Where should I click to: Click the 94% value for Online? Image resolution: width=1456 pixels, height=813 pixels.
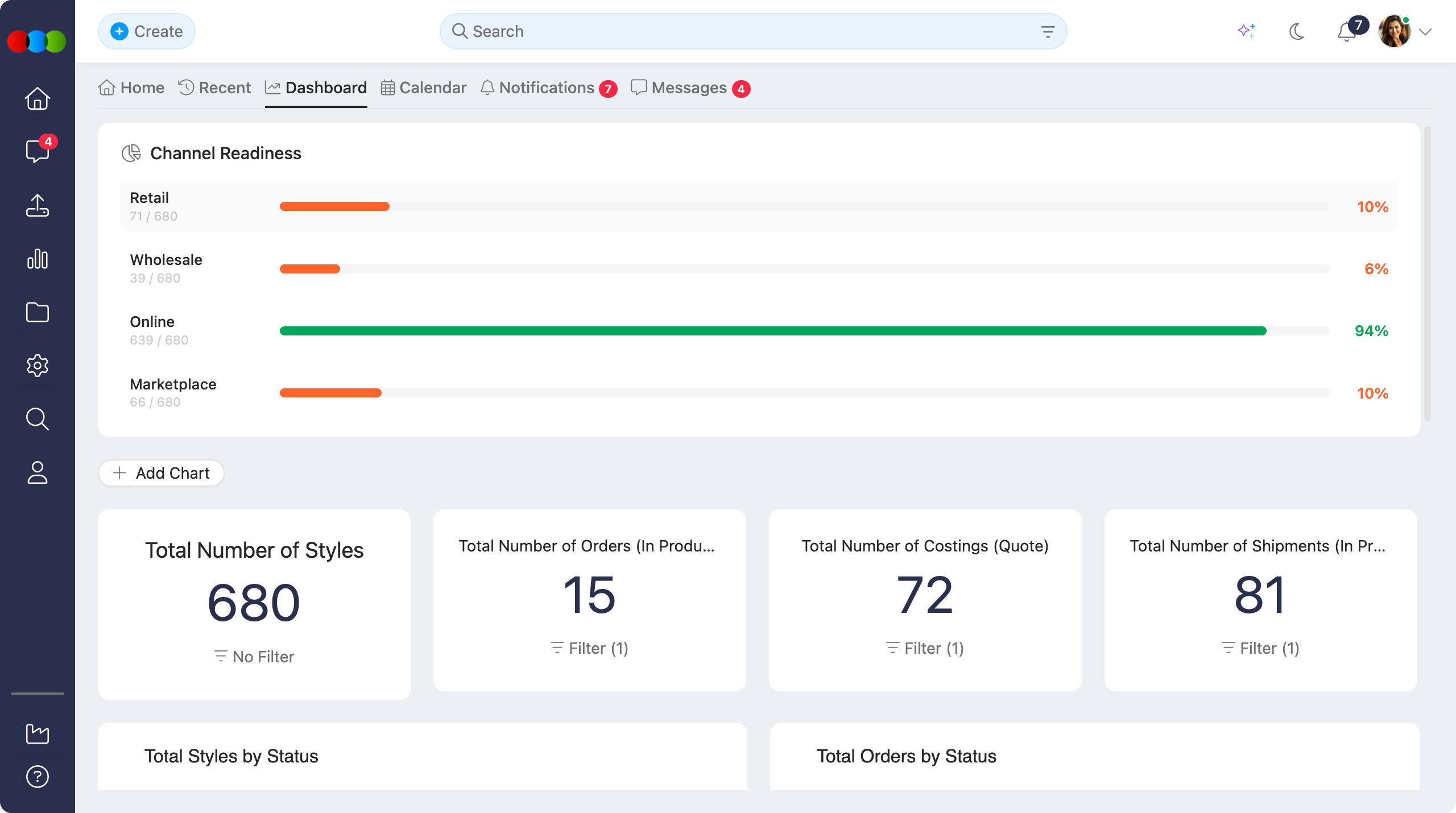pos(1372,331)
